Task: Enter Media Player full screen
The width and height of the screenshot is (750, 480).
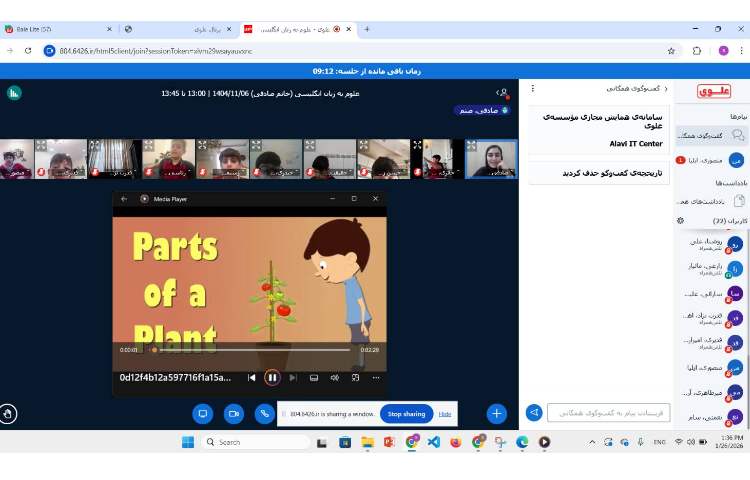Action: [355, 378]
